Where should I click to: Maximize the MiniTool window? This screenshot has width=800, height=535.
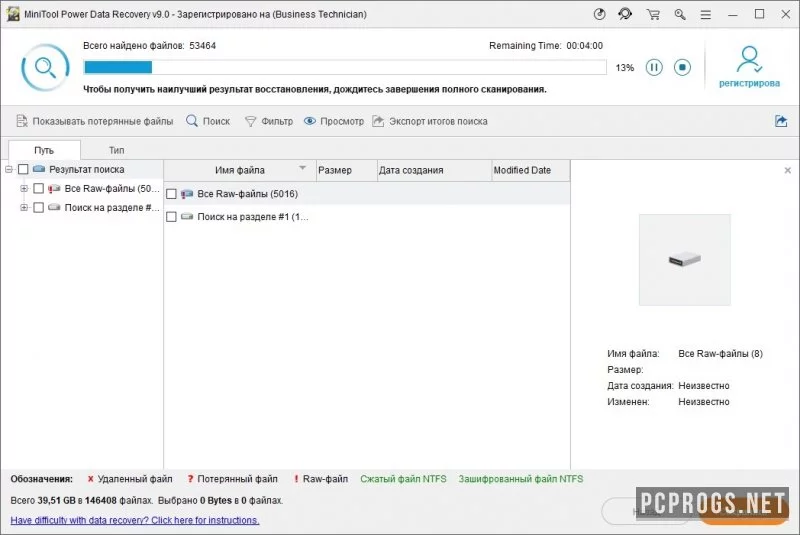pos(759,14)
